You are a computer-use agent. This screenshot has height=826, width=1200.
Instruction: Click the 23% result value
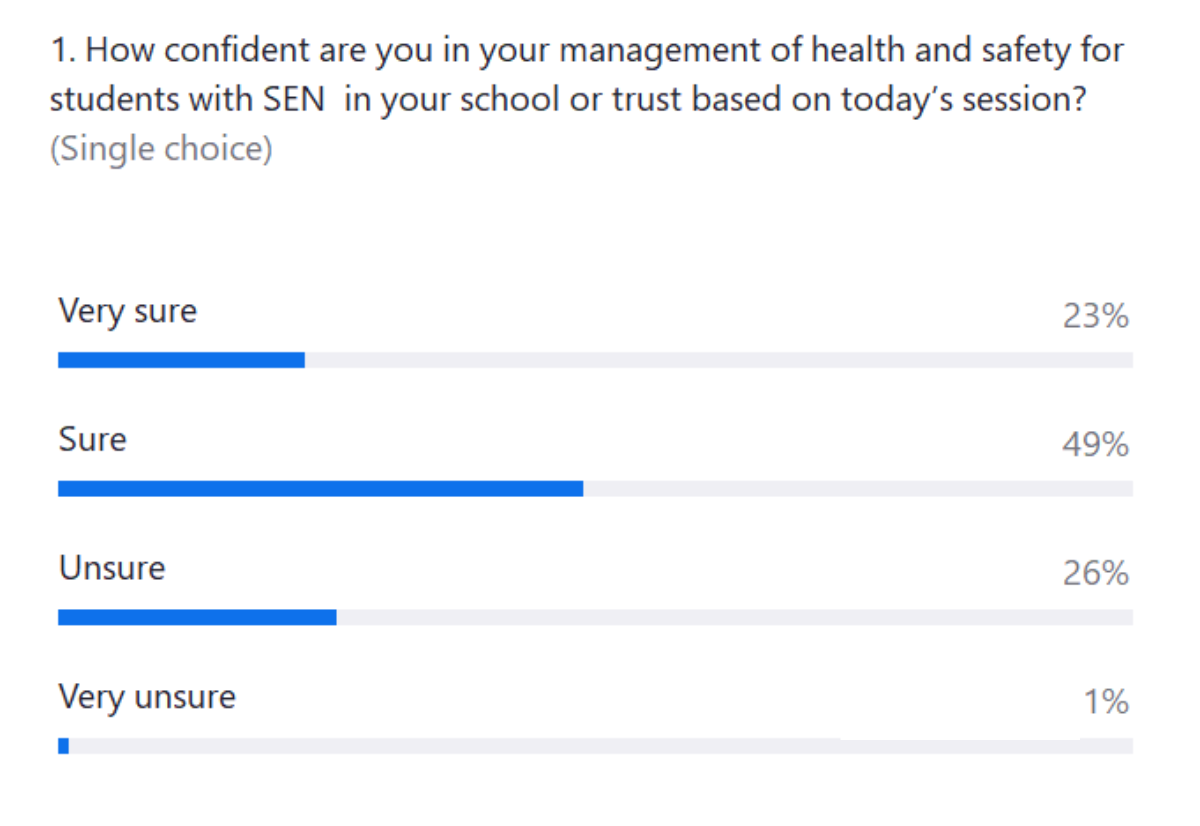coord(1096,317)
